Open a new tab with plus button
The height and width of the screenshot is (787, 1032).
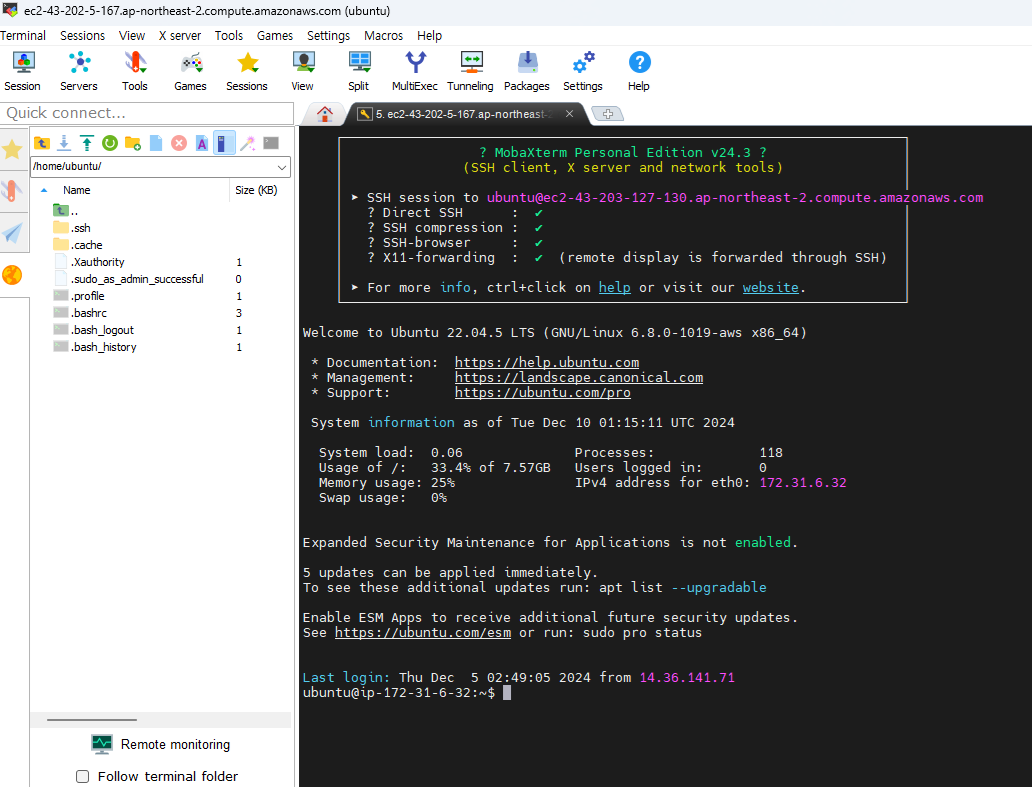tap(607, 114)
